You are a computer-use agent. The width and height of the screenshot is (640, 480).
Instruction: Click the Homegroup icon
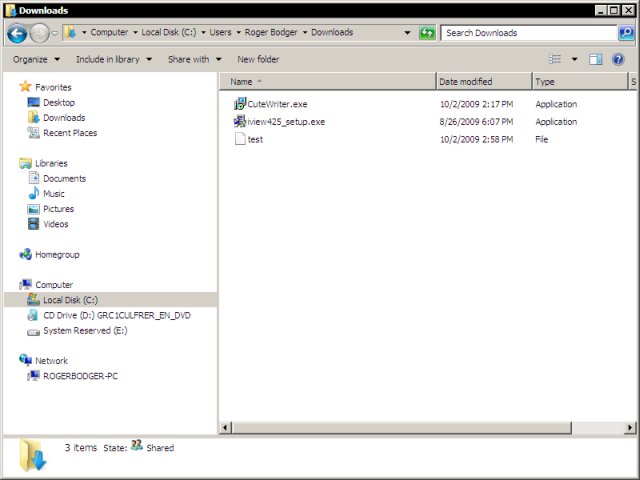tap(25, 254)
